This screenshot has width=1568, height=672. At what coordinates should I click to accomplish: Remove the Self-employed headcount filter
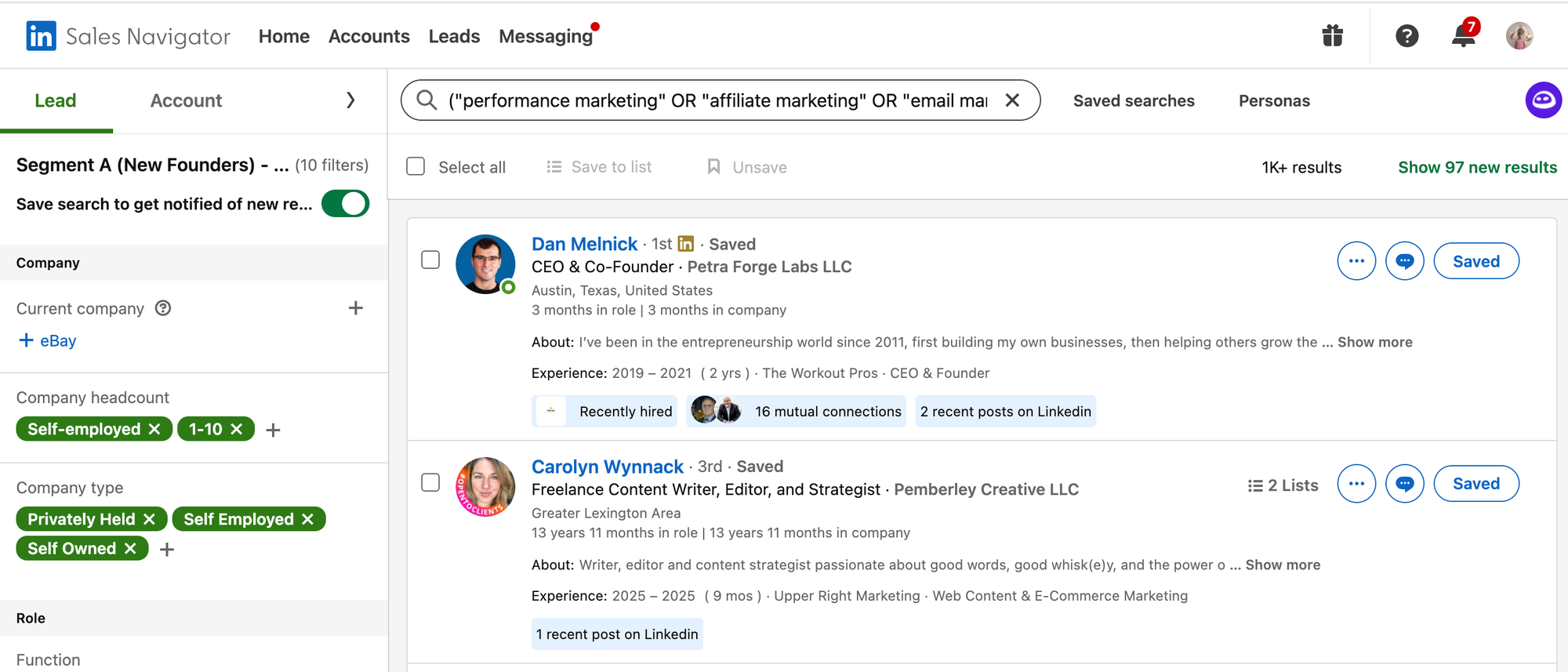tap(154, 429)
